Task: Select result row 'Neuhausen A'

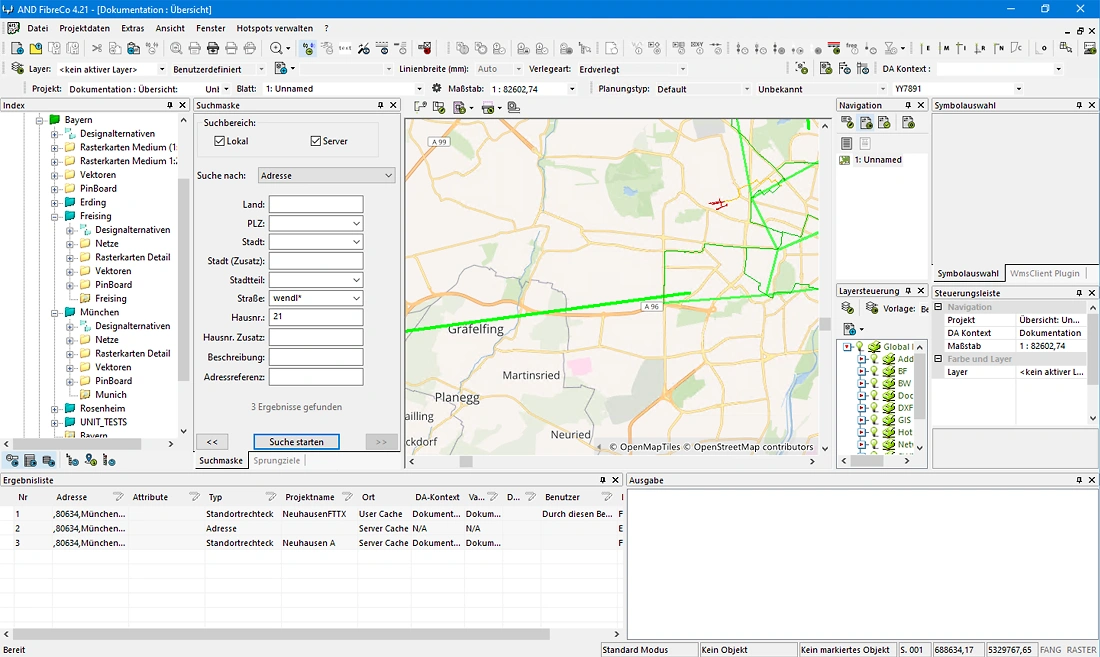Action: (x=311, y=543)
